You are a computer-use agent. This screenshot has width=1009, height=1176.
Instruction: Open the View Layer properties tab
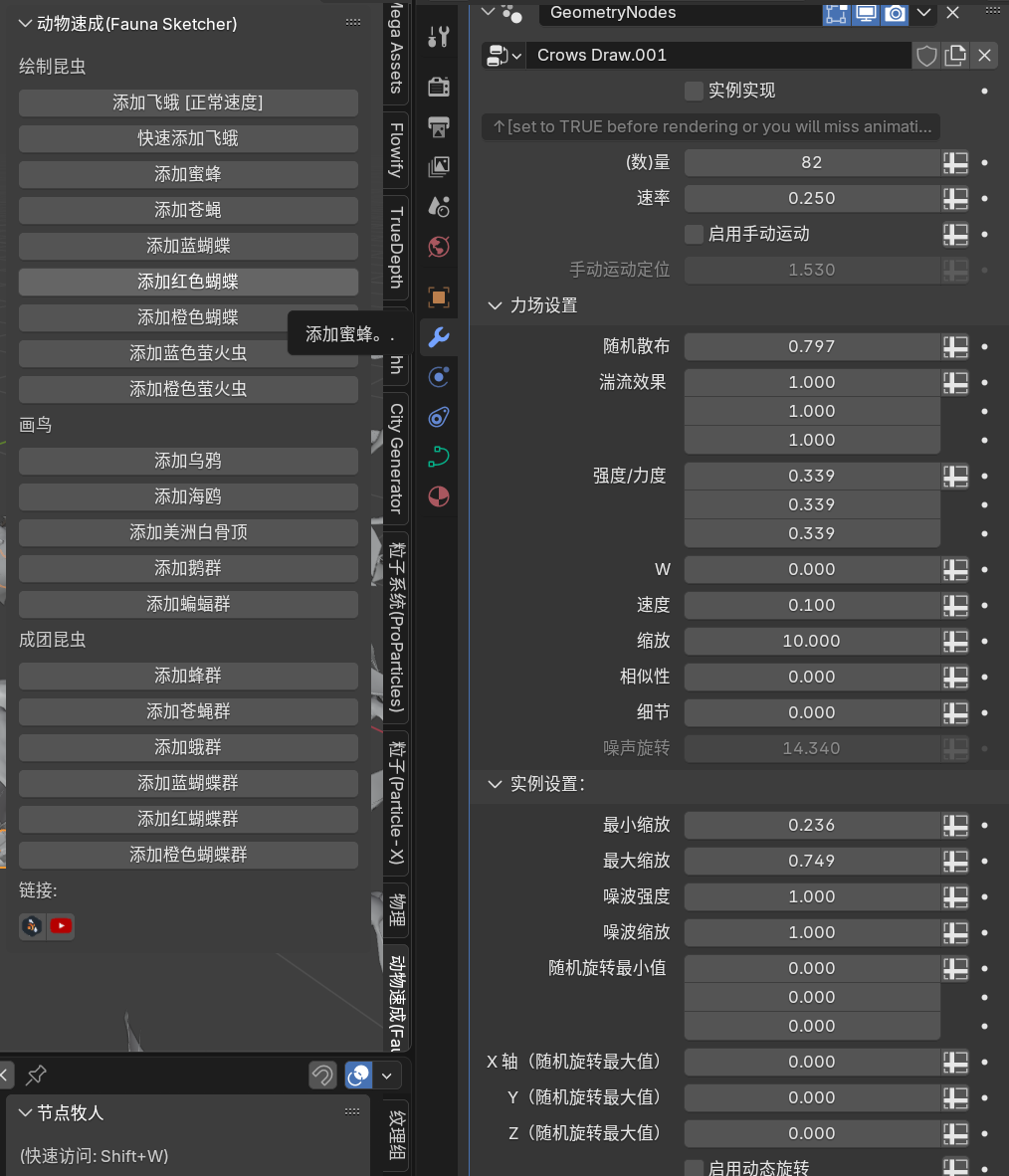click(438, 166)
